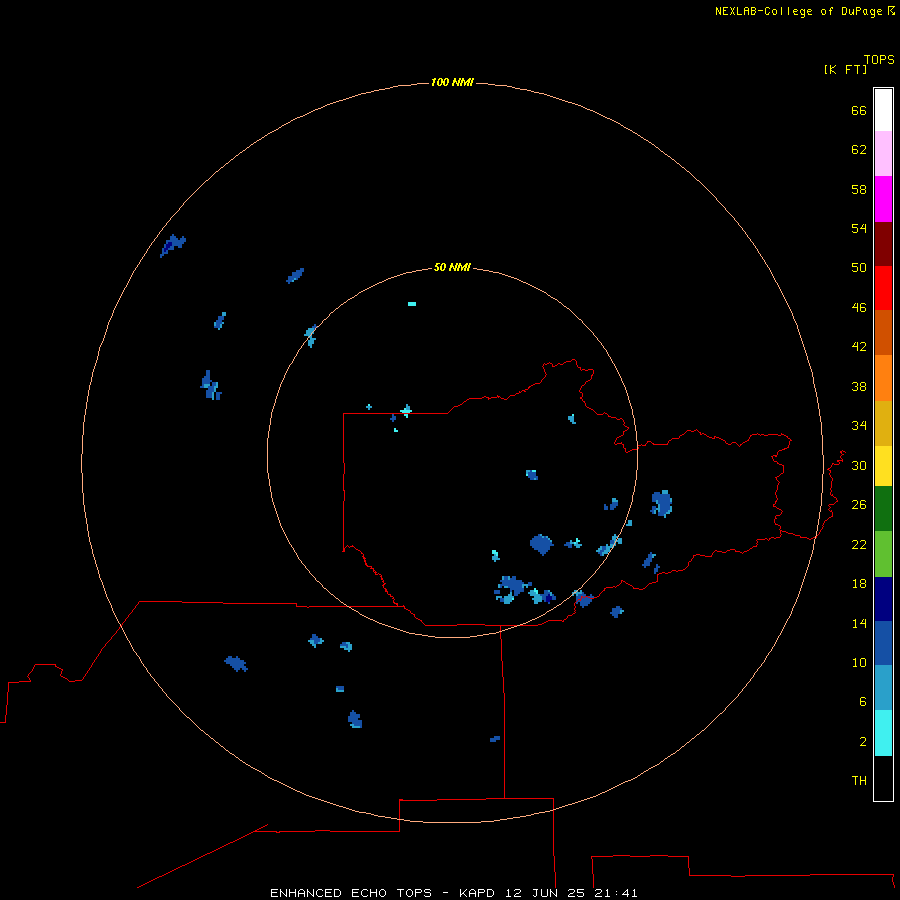The height and width of the screenshot is (900, 900).
Task: Click the cyan legend swatch
Action: [x=883, y=732]
